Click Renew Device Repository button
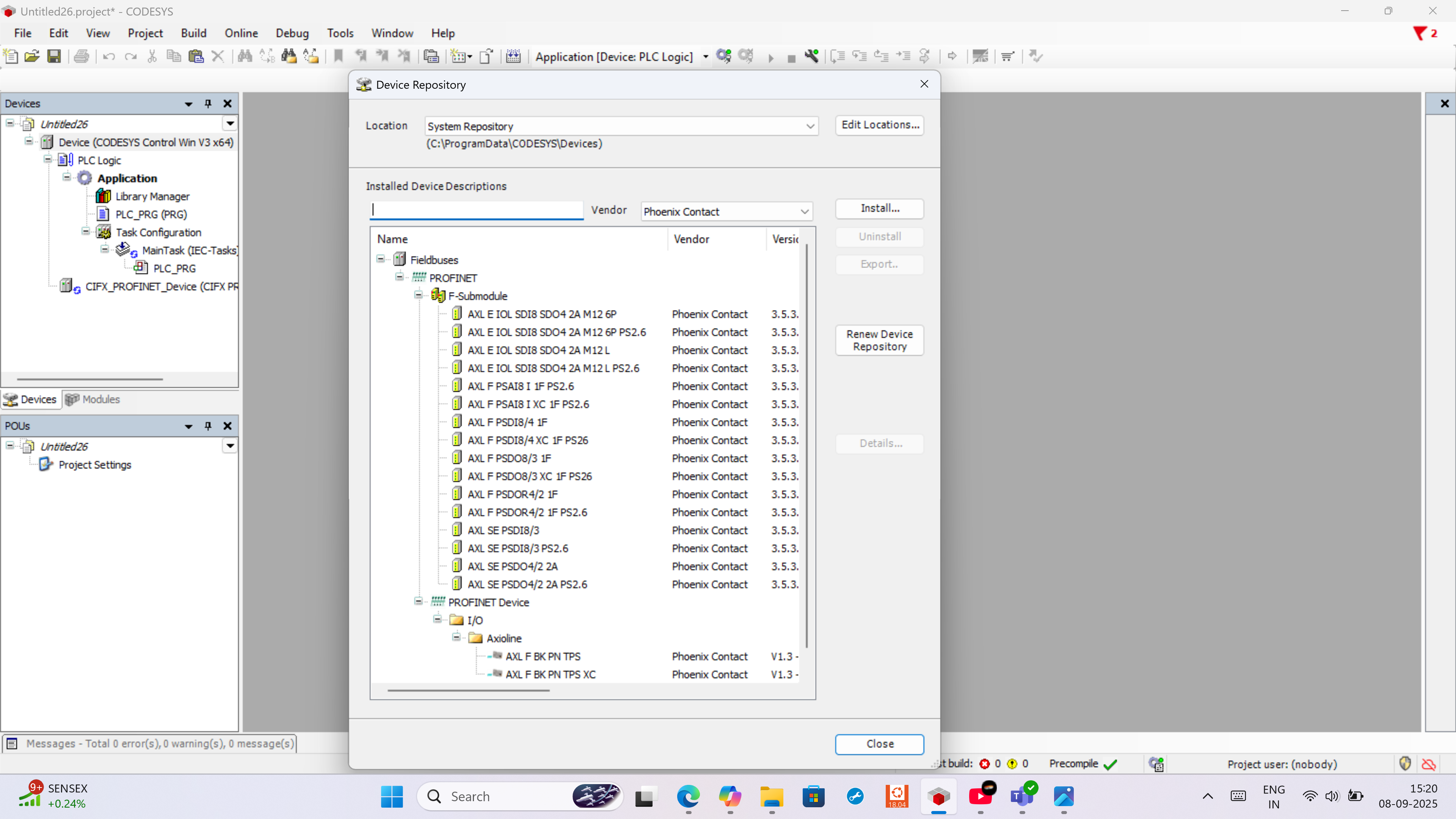Screen dimensions: 1456x819 (879, 340)
